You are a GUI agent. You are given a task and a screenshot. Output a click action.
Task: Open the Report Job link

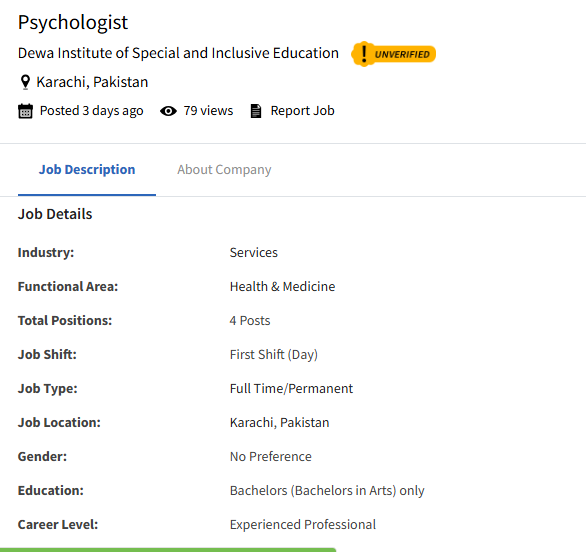pyautogui.click(x=302, y=111)
